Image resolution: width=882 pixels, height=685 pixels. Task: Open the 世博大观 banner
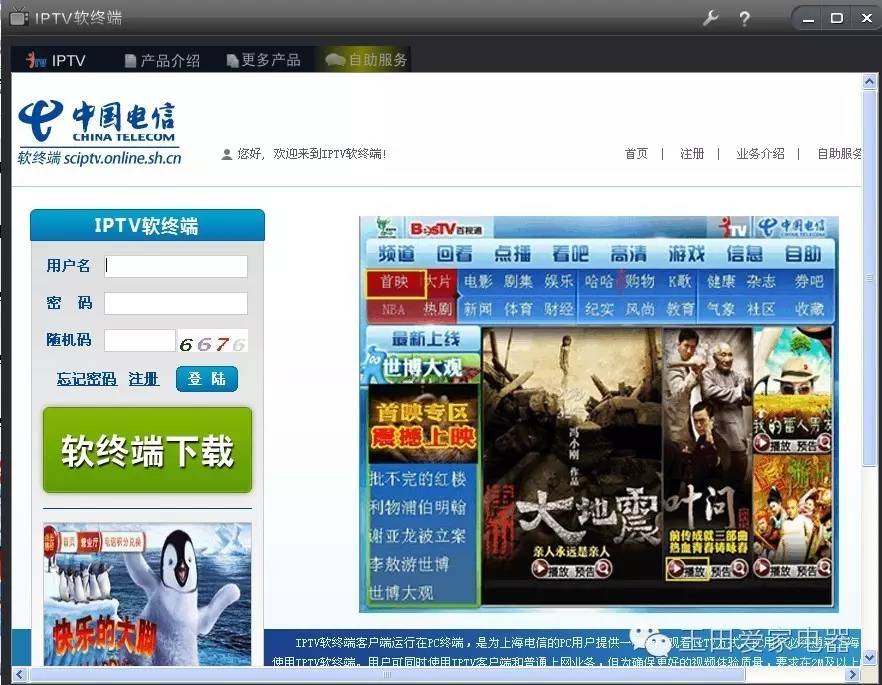(x=422, y=368)
